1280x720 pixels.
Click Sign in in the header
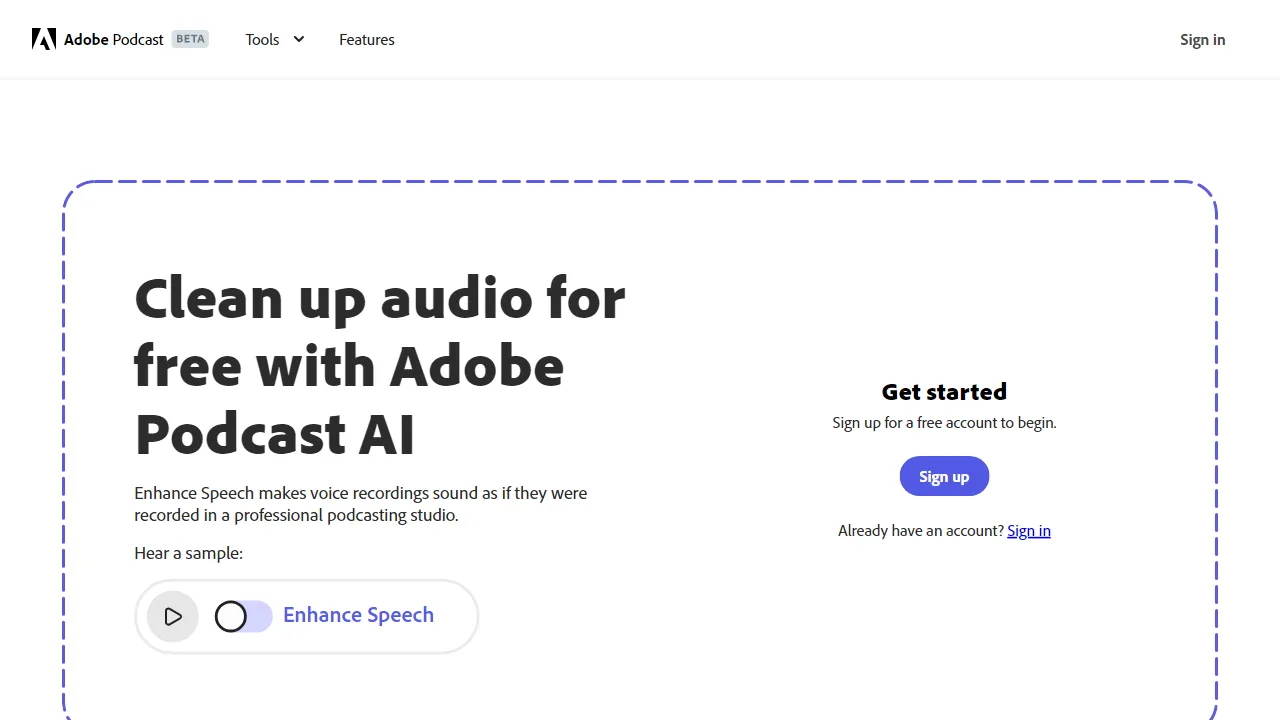point(1202,40)
